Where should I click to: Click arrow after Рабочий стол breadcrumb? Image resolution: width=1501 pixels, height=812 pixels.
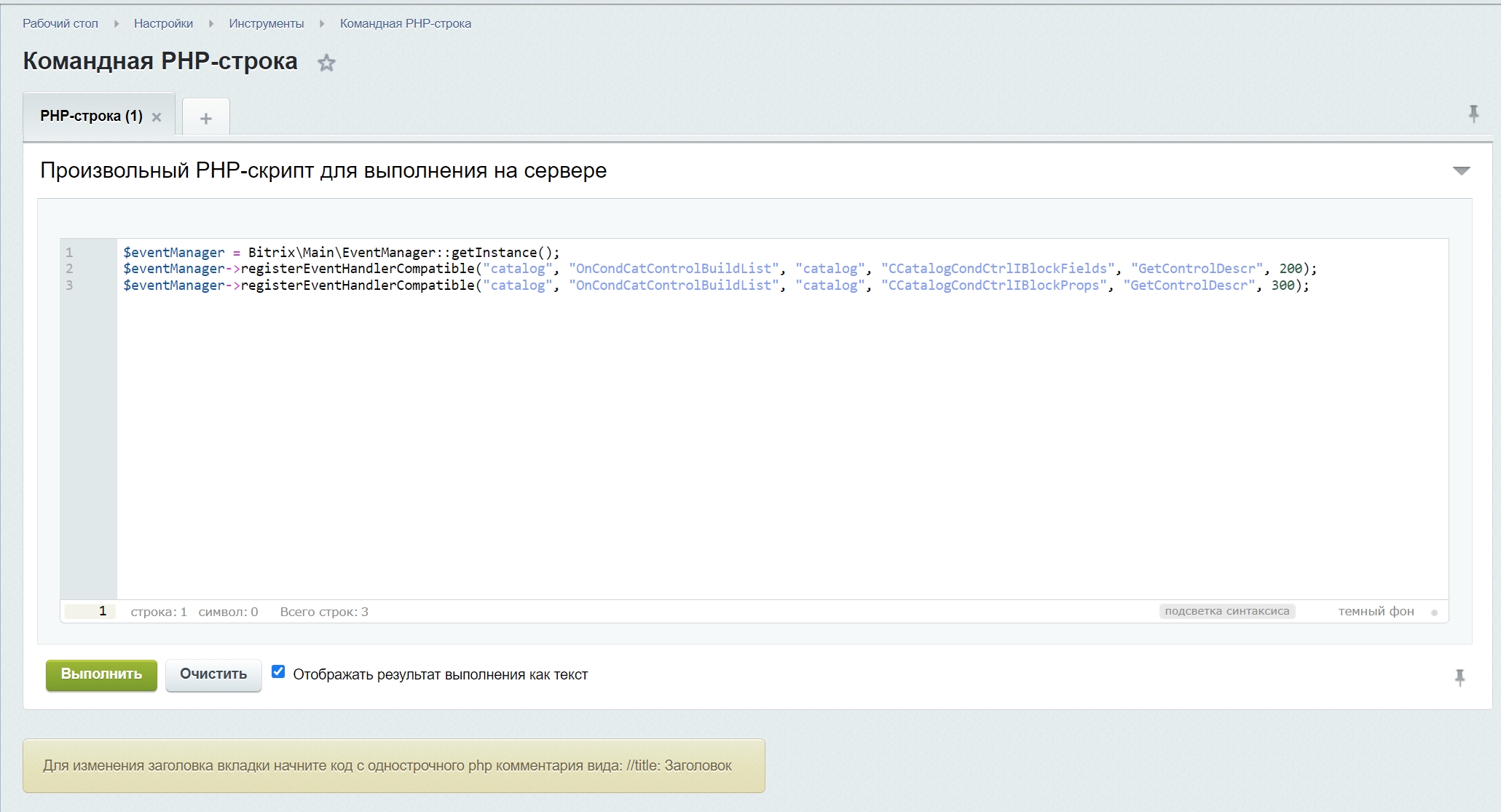pyautogui.click(x=117, y=24)
